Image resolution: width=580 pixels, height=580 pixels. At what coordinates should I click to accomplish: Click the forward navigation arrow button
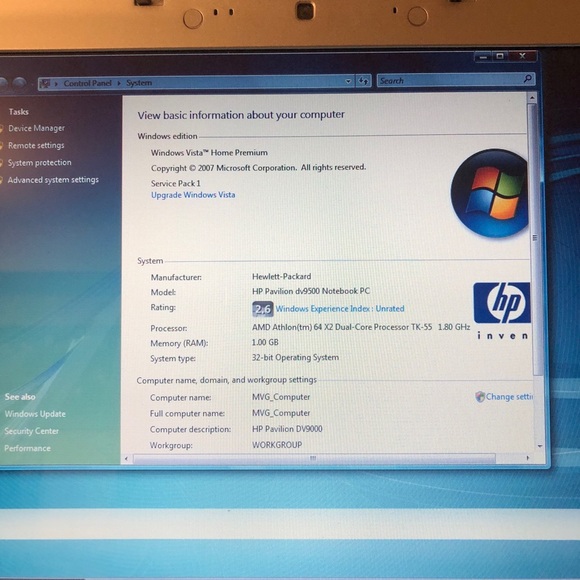click(19, 84)
